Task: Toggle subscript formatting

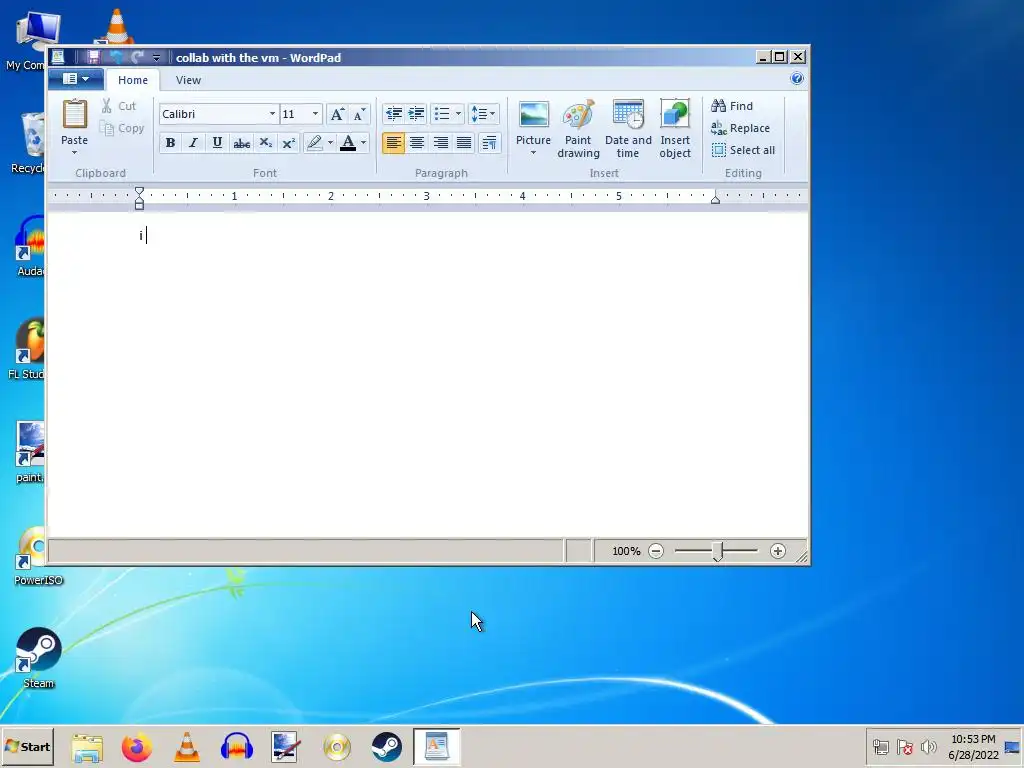Action: pos(265,142)
